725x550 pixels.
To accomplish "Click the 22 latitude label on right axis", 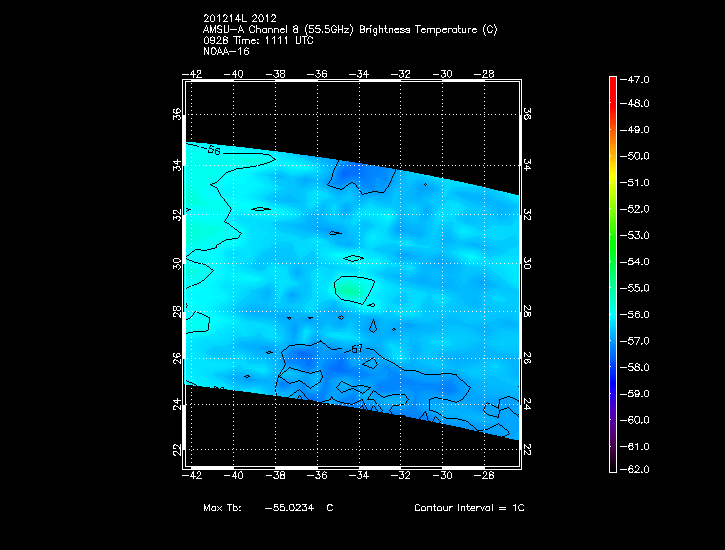I will 527,451.
